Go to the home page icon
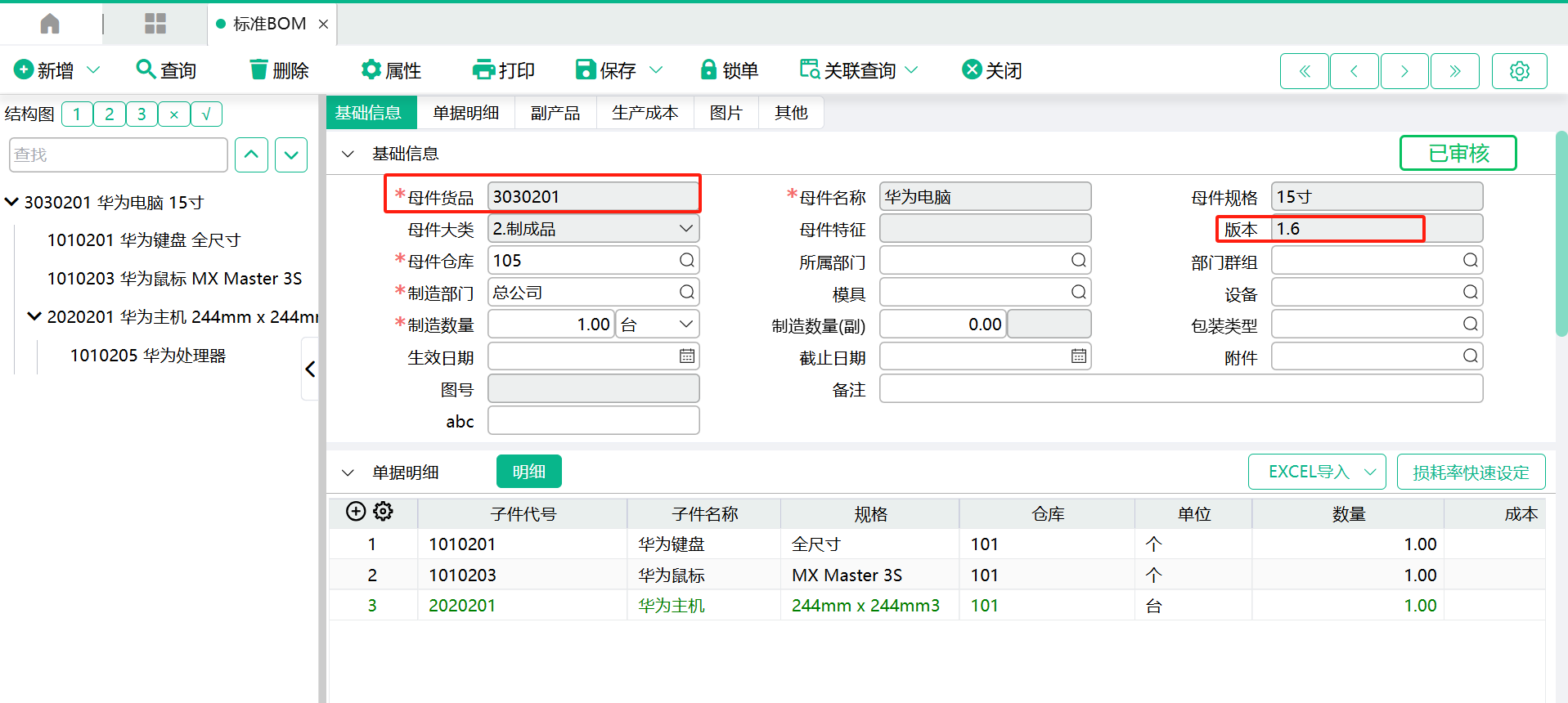Image resolution: width=1568 pixels, height=703 pixels. pyautogui.click(x=50, y=24)
